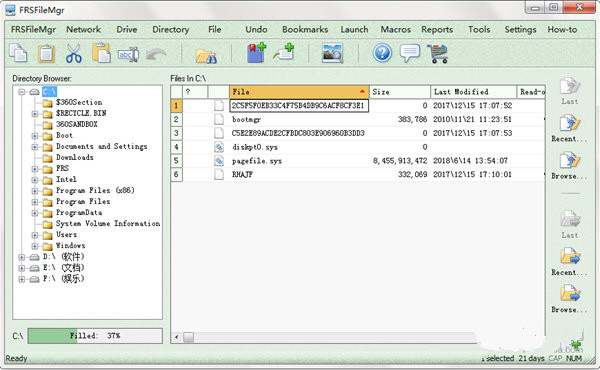Click the add bookmark icon
This screenshot has width=600, height=370.
tap(256, 53)
